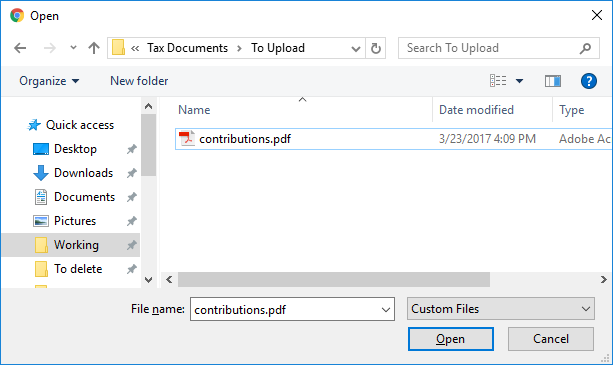613x365 pixels.
Task: Expand the address bar path history dropdown
Action: (356, 48)
